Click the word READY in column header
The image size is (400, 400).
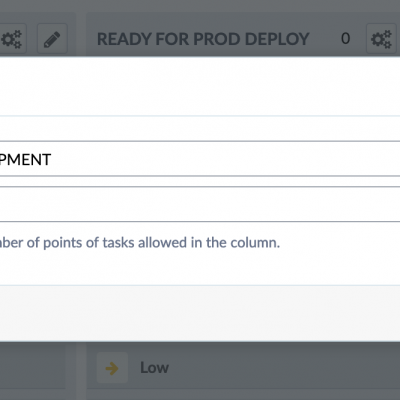pos(124,39)
